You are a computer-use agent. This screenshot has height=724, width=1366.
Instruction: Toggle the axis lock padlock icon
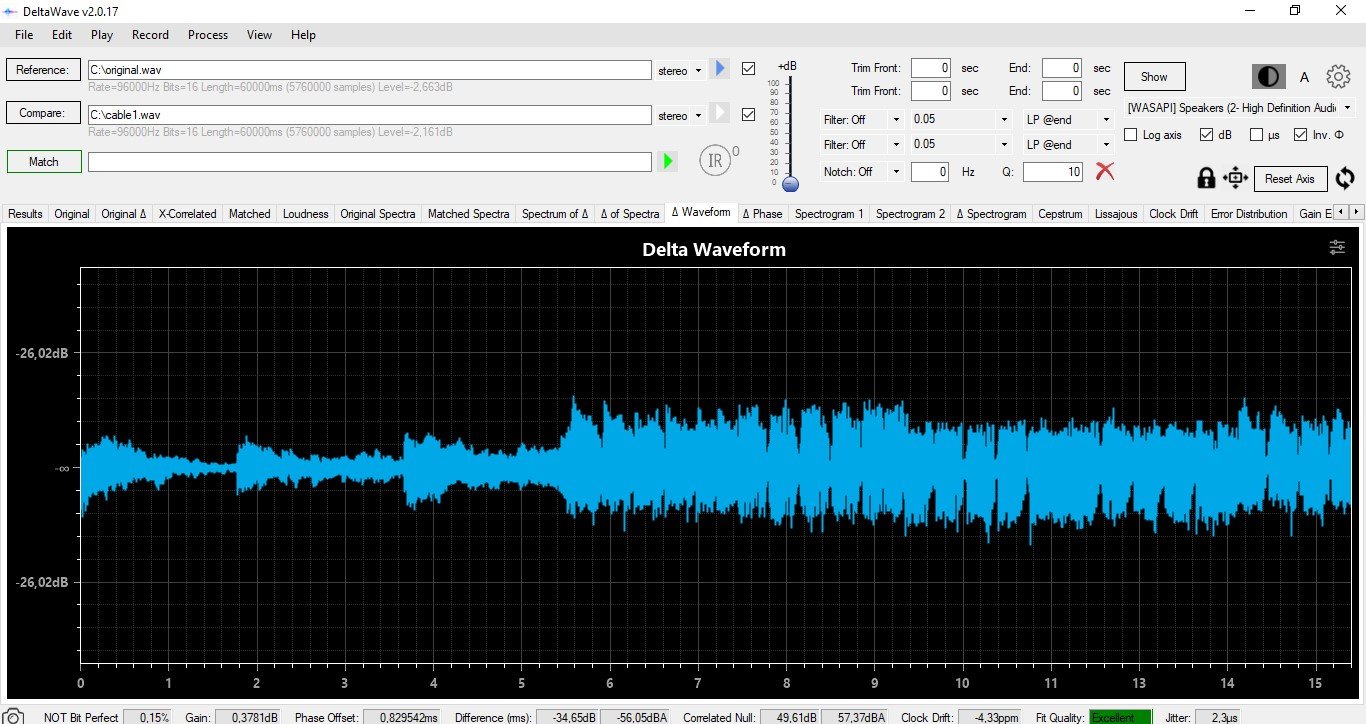pos(1206,178)
